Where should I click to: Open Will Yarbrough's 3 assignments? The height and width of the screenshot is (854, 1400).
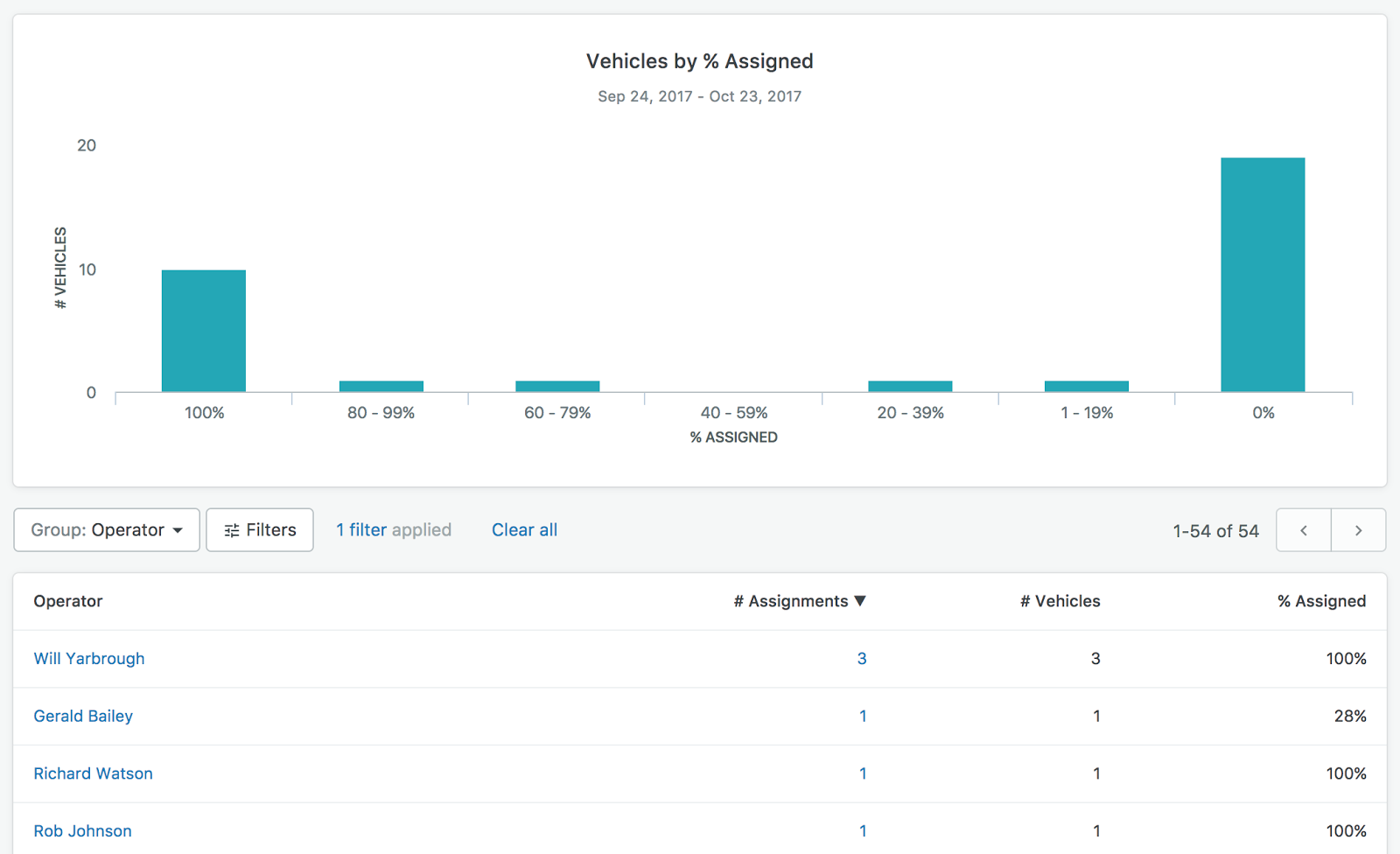[862, 659]
